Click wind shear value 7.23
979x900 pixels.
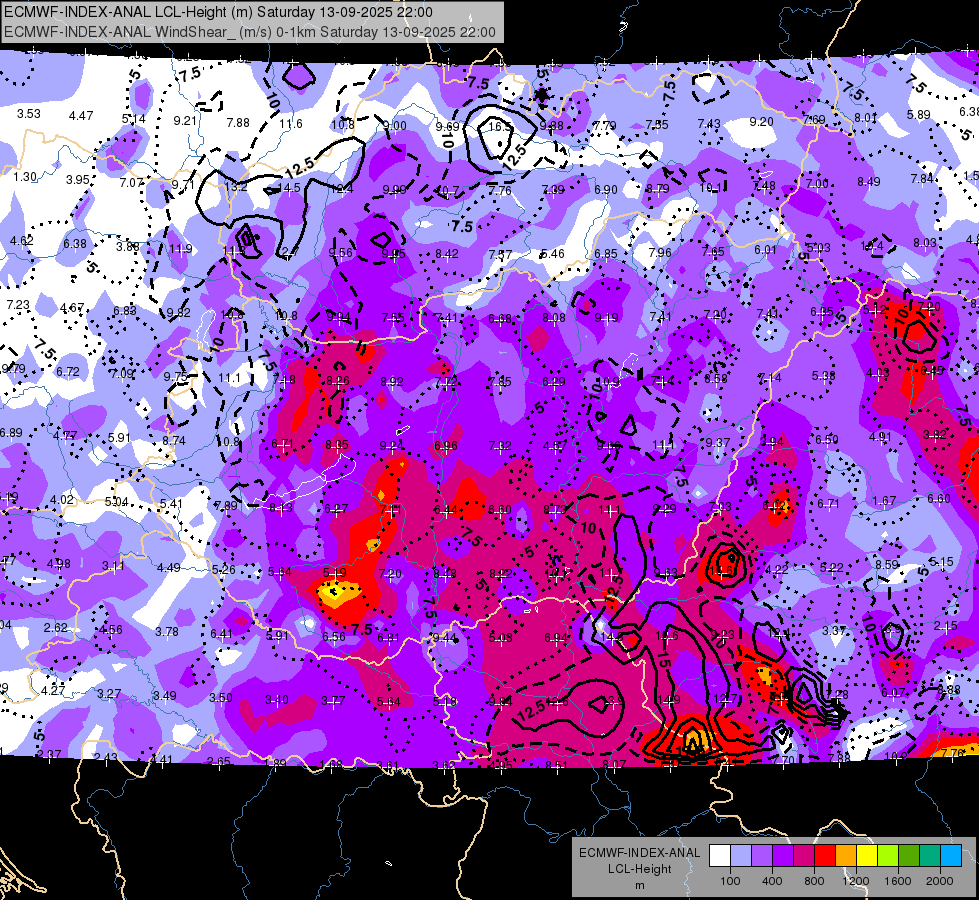click(x=18, y=304)
